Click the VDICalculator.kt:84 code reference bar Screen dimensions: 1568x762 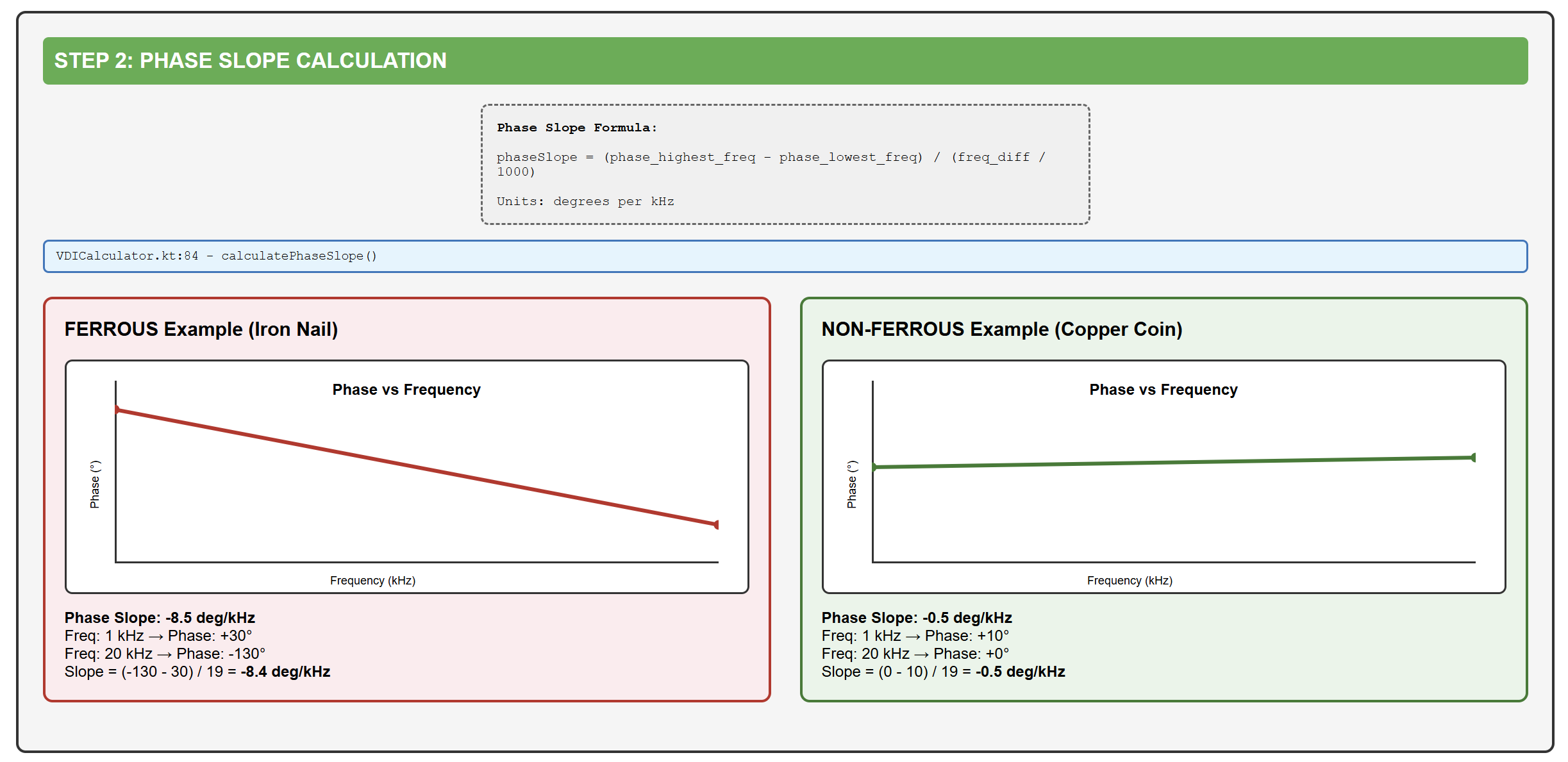[216, 256]
